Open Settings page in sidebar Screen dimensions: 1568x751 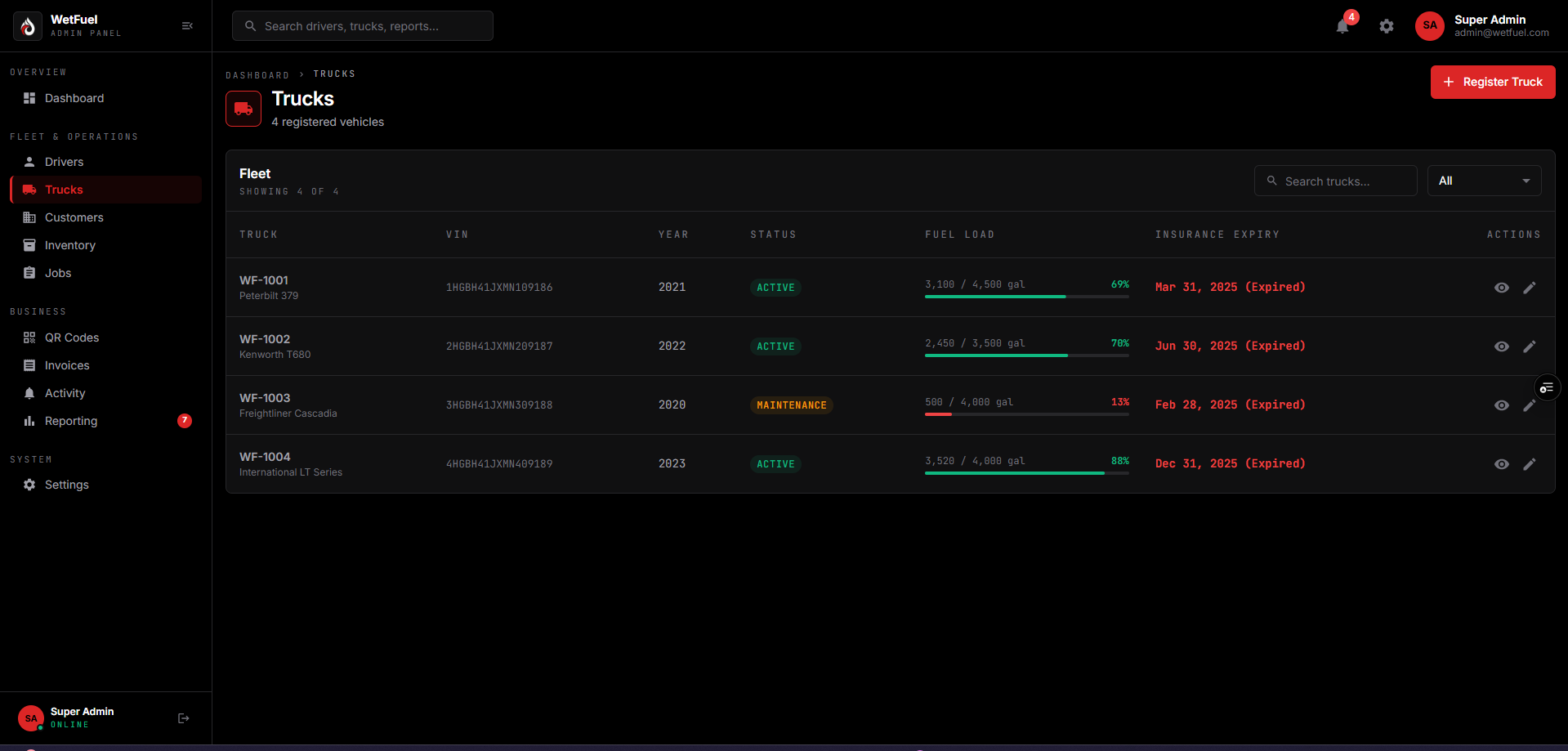coord(105,485)
